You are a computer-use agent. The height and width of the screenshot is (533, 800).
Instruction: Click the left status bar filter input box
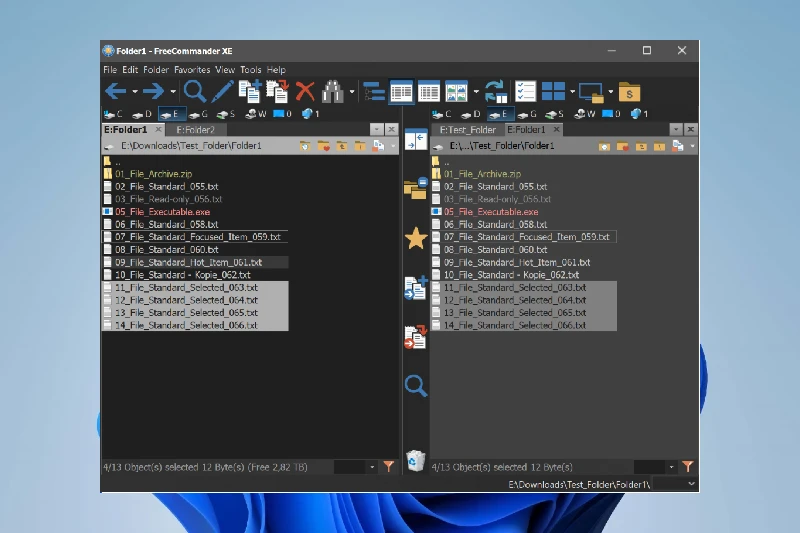pos(350,467)
